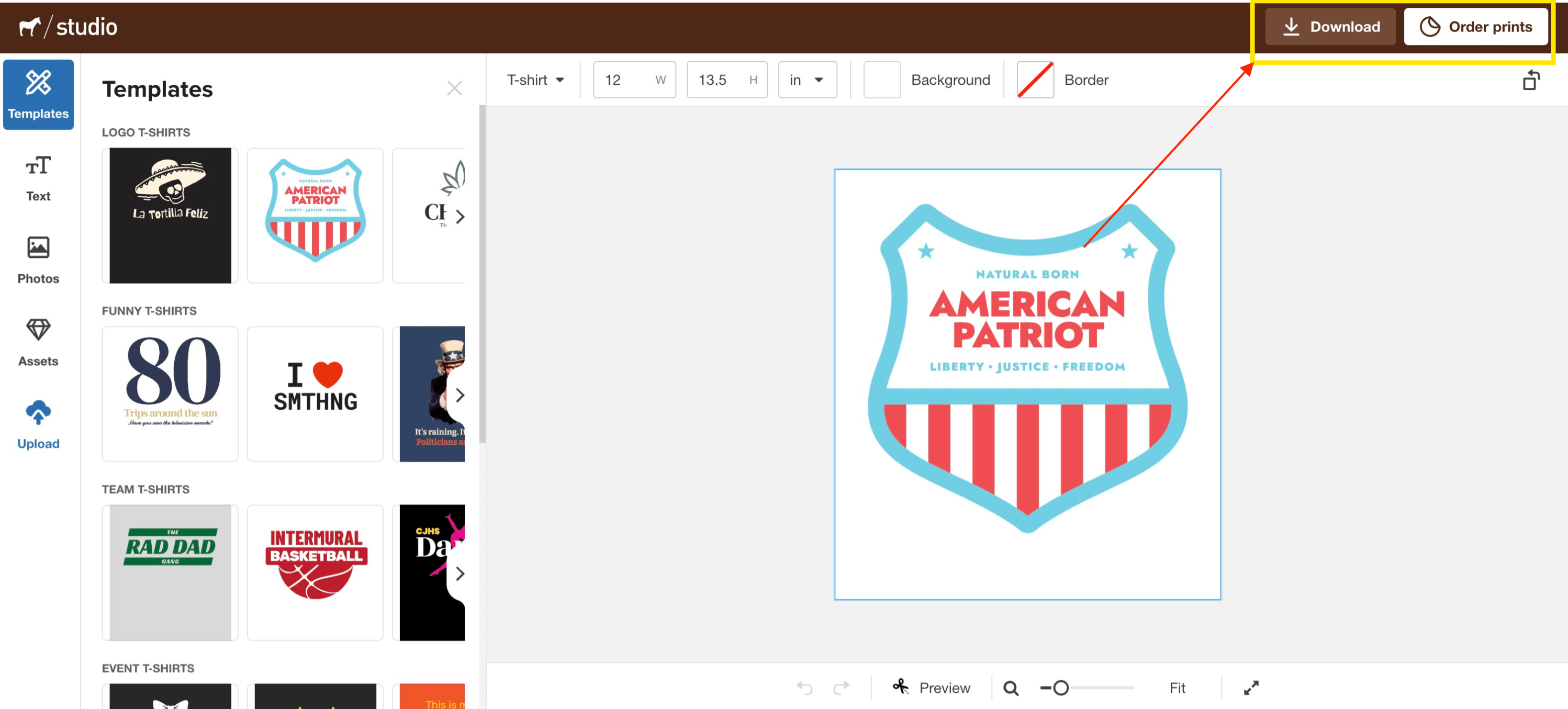Toggle the Border color swatch
This screenshot has height=709, width=1568.
(1035, 80)
